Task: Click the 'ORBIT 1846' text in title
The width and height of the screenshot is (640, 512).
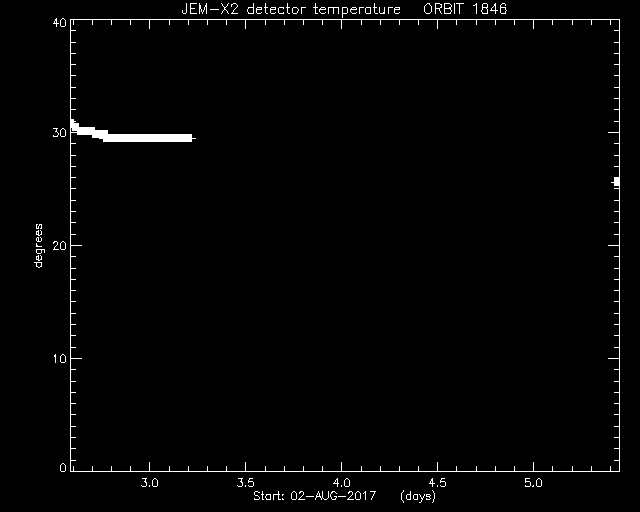Action: (465, 9)
